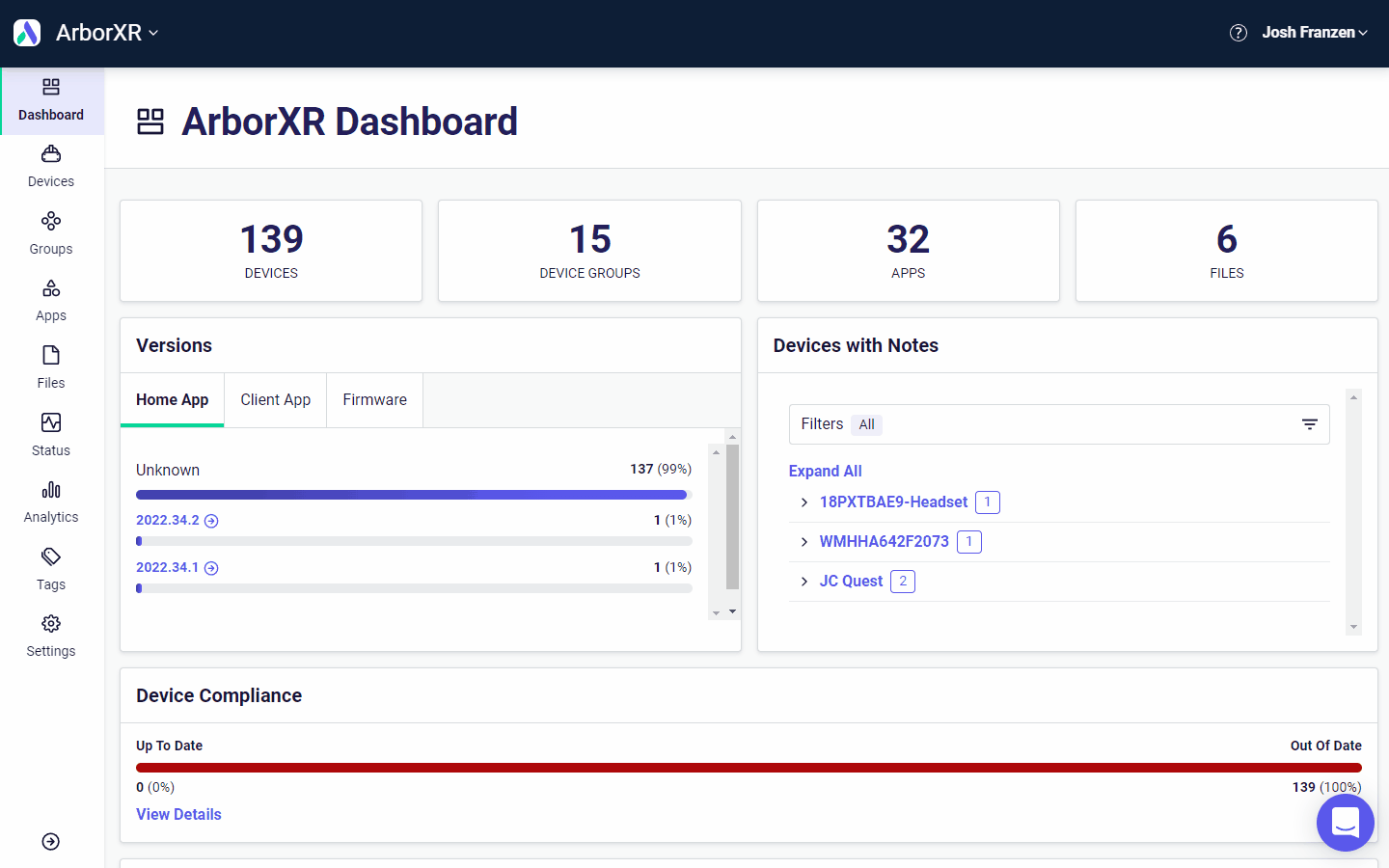This screenshot has width=1389, height=868.
Task: Expand the JC Quest row chevron
Action: 804,582
